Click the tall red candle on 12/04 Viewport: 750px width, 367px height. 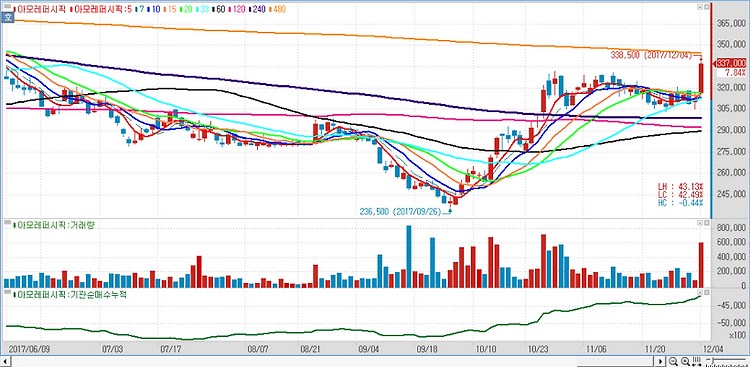pyautogui.click(x=701, y=78)
